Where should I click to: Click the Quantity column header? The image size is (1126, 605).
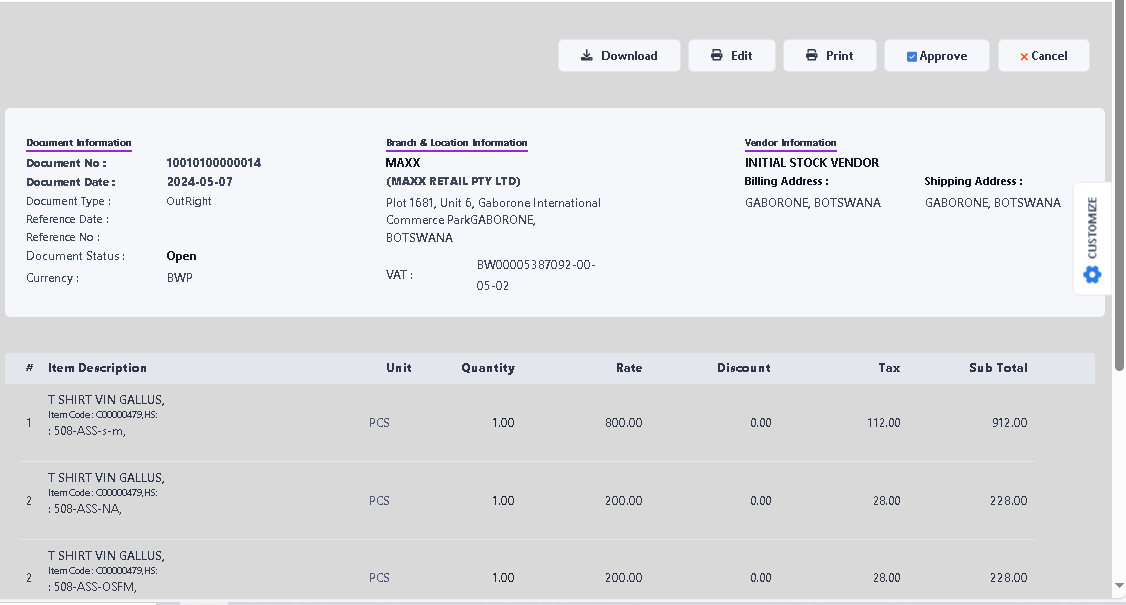488,368
